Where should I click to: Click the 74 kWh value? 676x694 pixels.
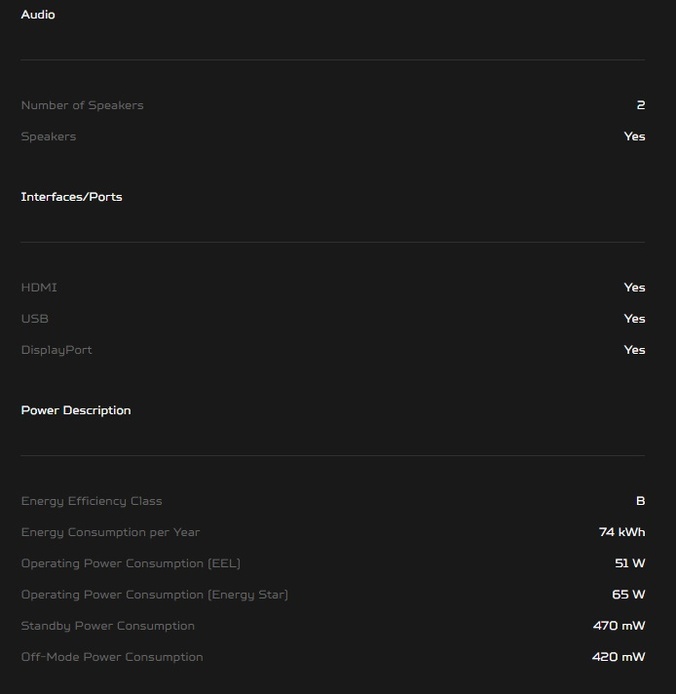click(622, 532)
